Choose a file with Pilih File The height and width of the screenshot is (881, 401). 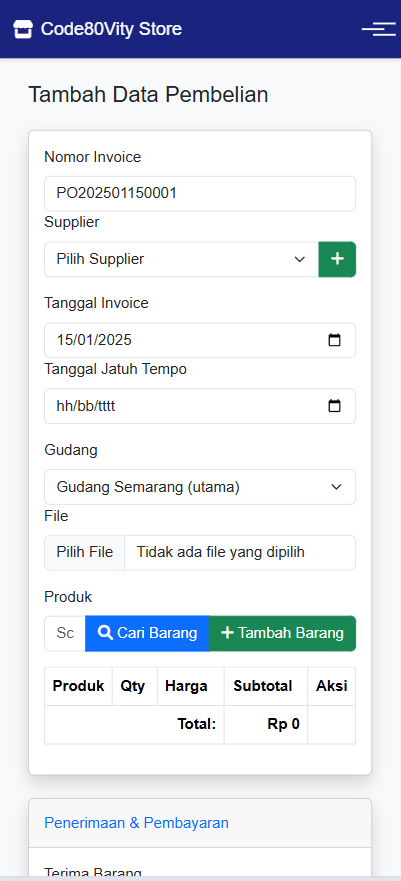coord(84,552)
